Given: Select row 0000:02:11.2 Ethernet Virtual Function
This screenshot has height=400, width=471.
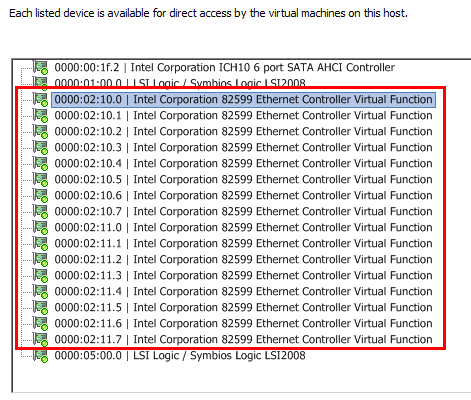Looking at the screenshot, I should click(x=243, y=259).
